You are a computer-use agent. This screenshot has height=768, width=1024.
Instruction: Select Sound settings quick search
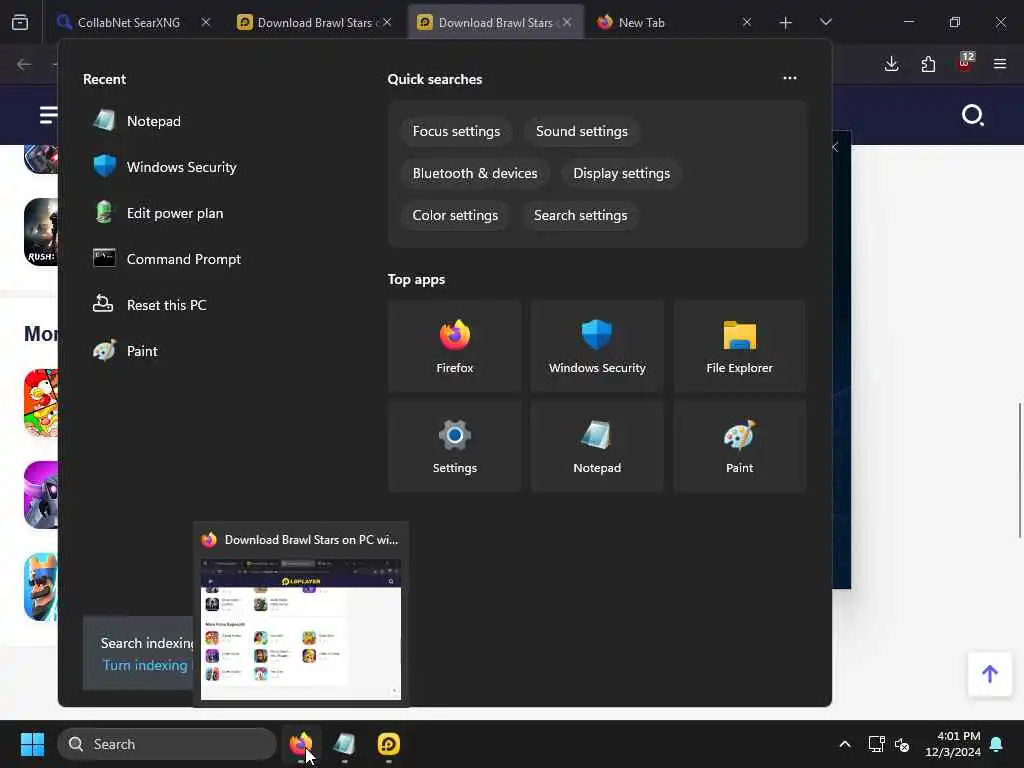tap(582, 131)
